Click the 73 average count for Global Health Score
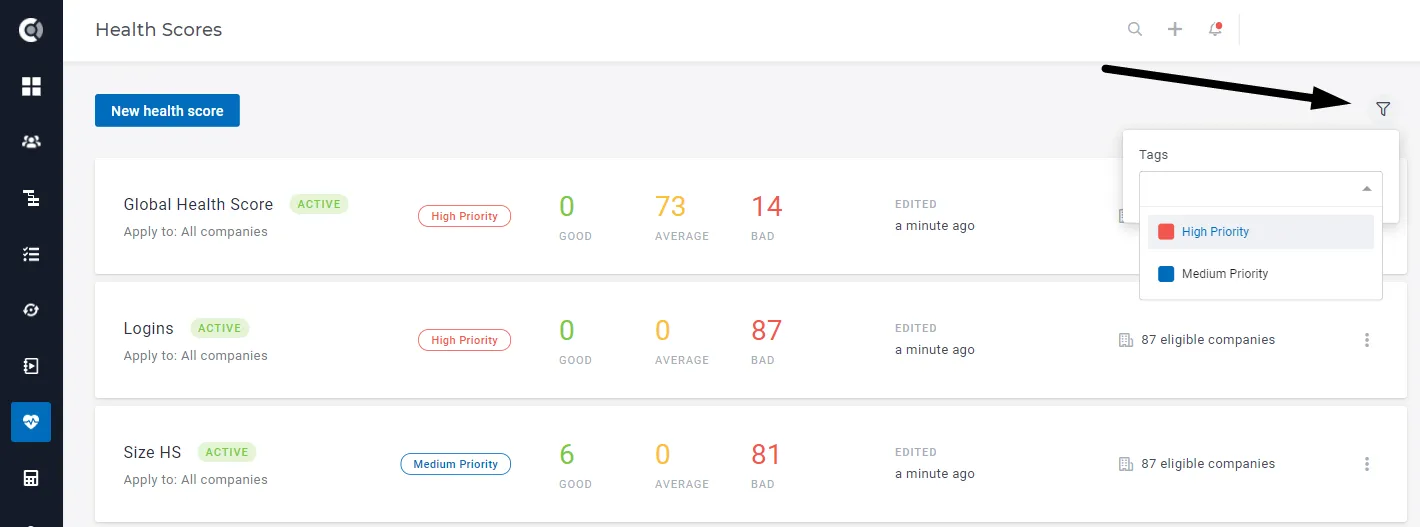The height and width of the screenshot is (527, 1420). [x=670, y=206]
